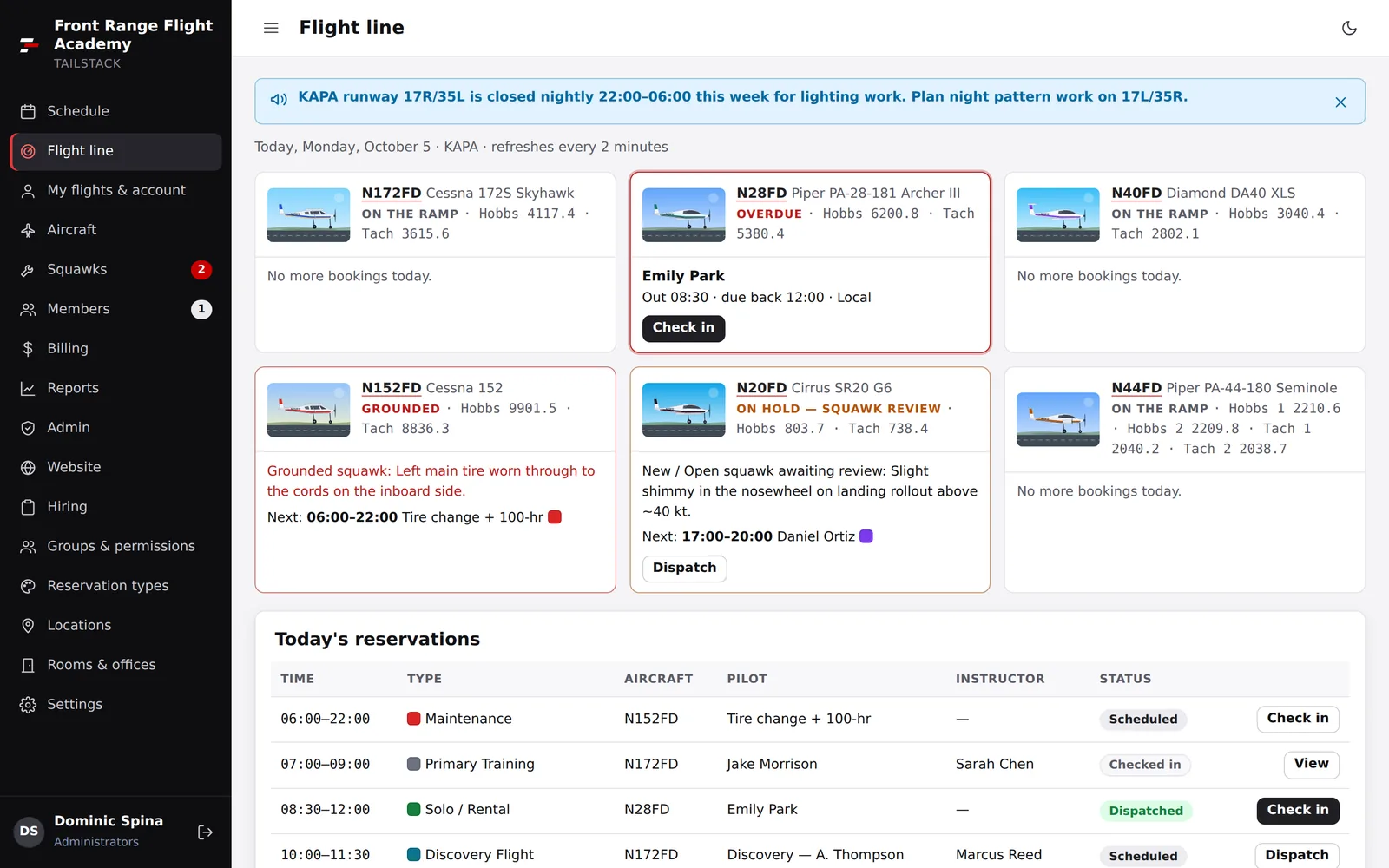Open Website globe icon in sidebar
The height and width of the screenshot is (868, 1389).
point(28,467)
